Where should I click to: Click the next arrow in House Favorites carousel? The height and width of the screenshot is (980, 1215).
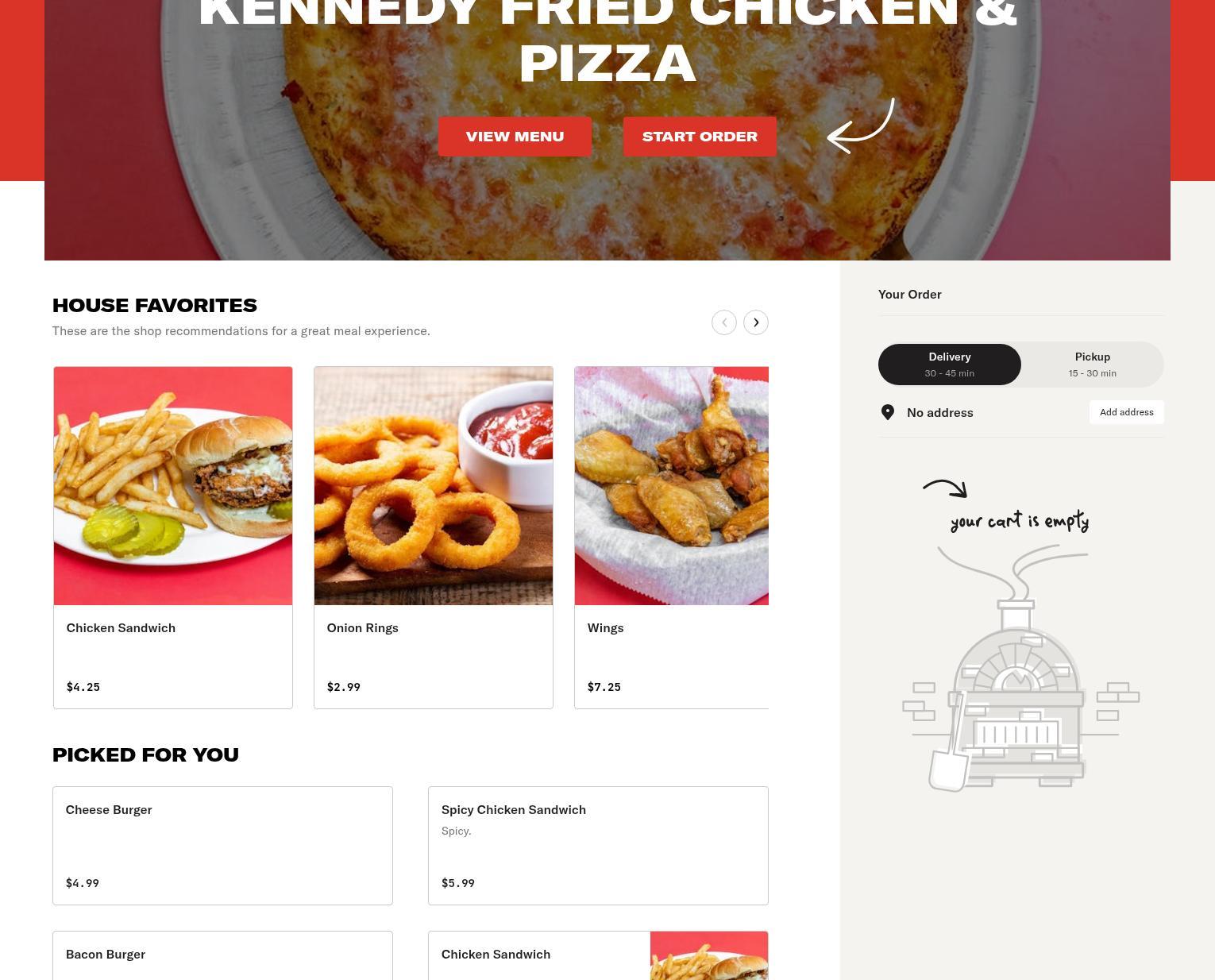(x=755, y=322)
